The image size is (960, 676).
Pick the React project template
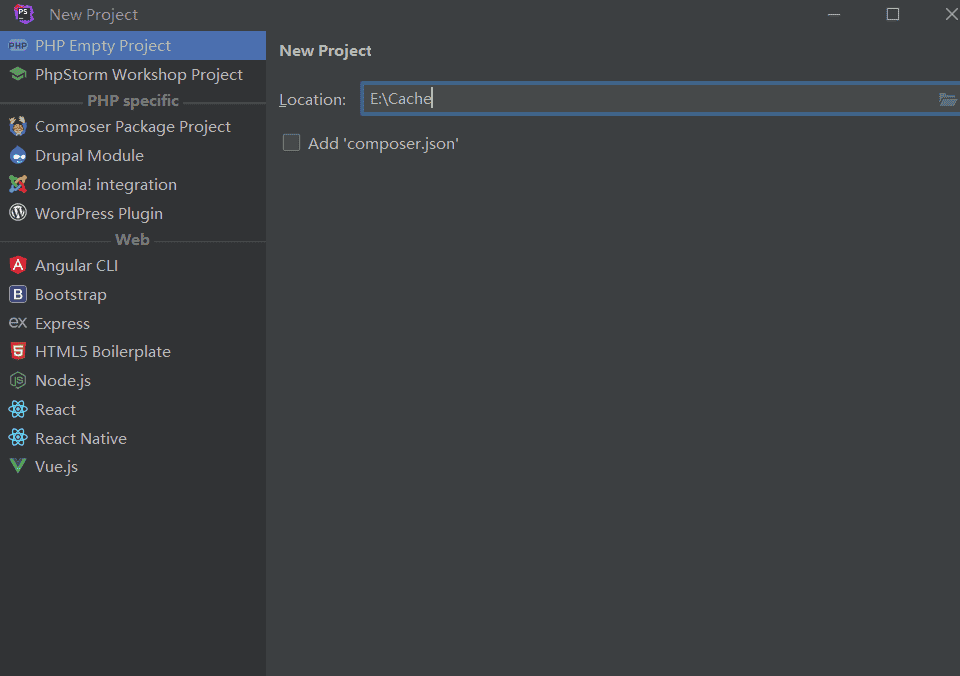[x=55, y=409]
